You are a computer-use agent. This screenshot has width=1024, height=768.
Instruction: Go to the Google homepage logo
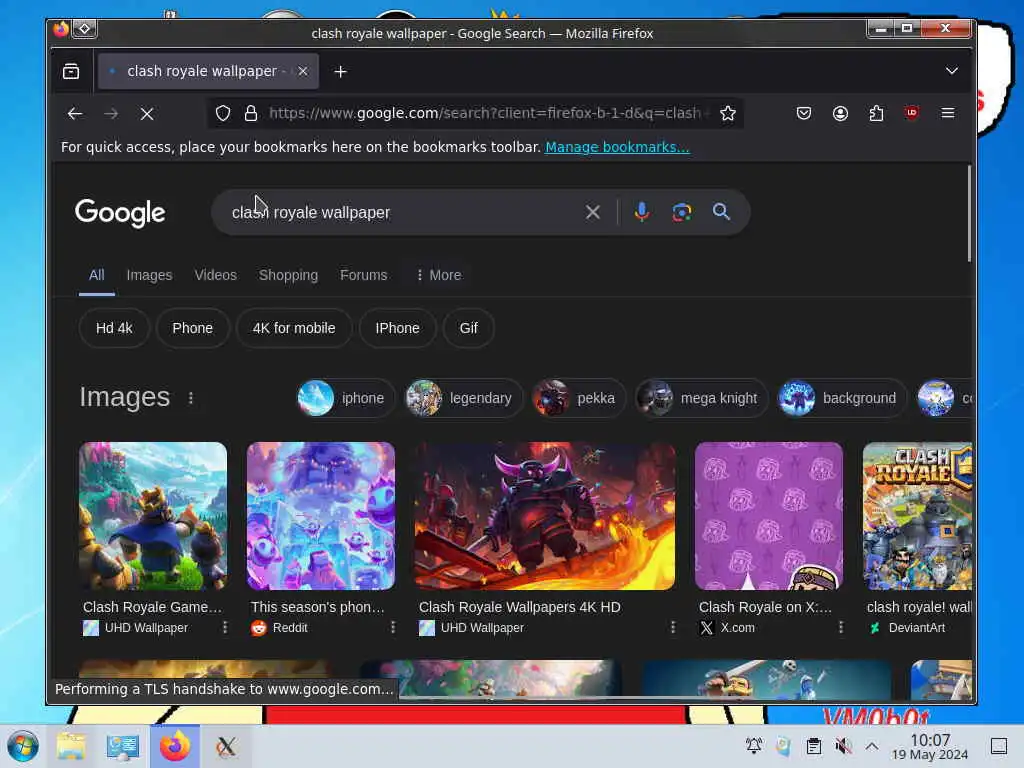click(x=120, y=213)
